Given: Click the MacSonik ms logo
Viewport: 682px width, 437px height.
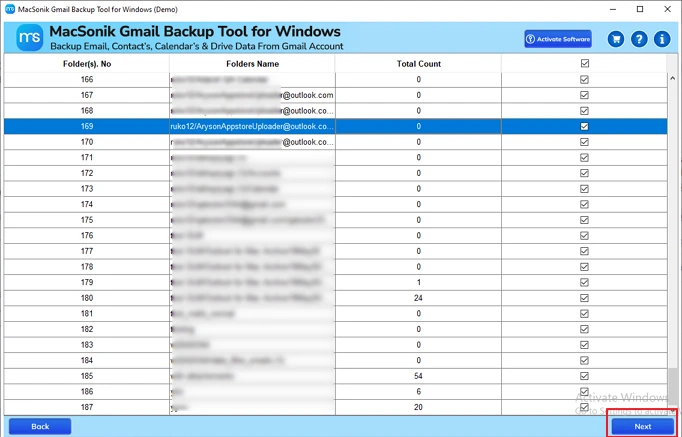Looking at the screenshot, I should (x=30, y=38).
